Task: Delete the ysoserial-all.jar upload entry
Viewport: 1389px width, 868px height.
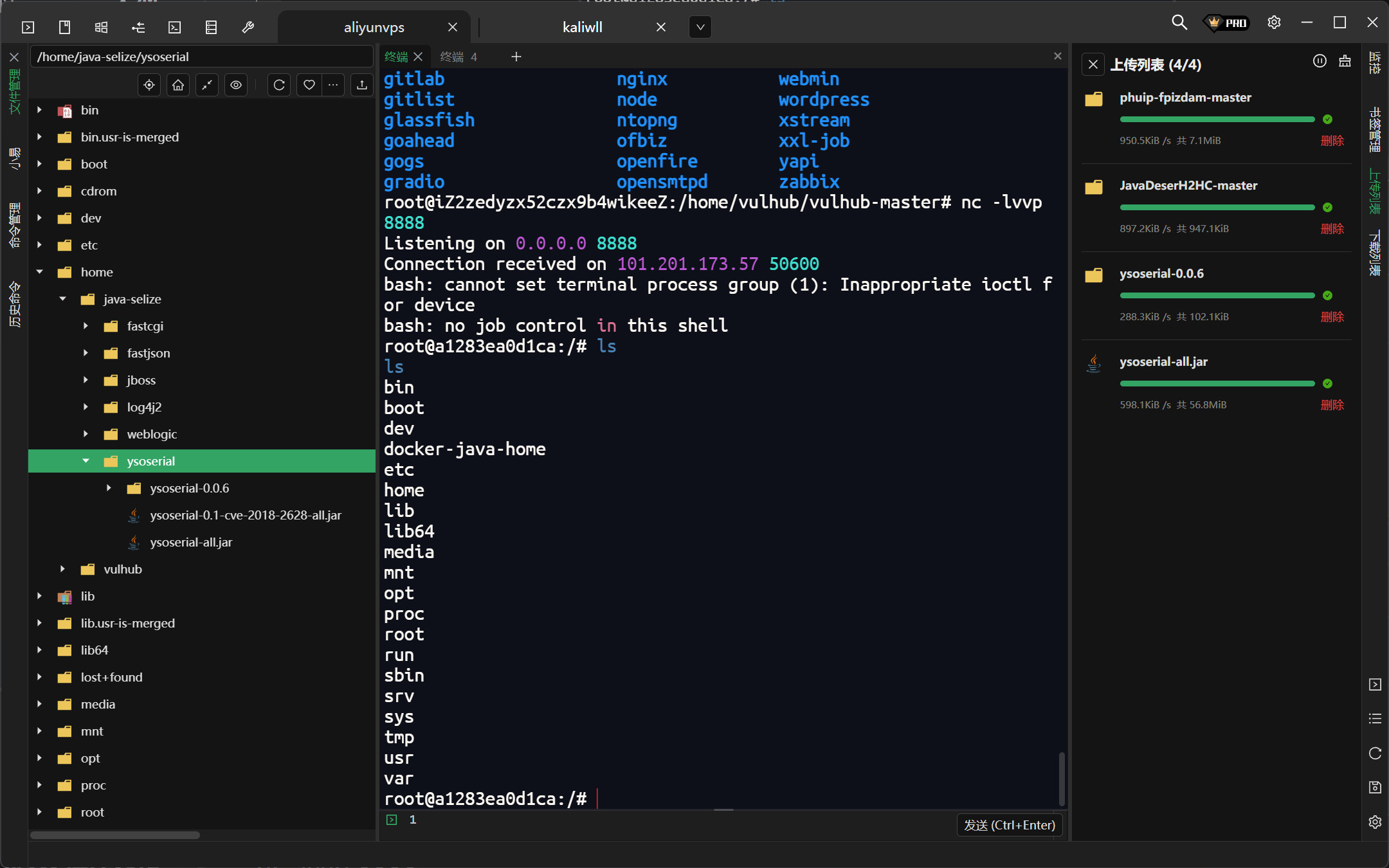Action: 1332,405
